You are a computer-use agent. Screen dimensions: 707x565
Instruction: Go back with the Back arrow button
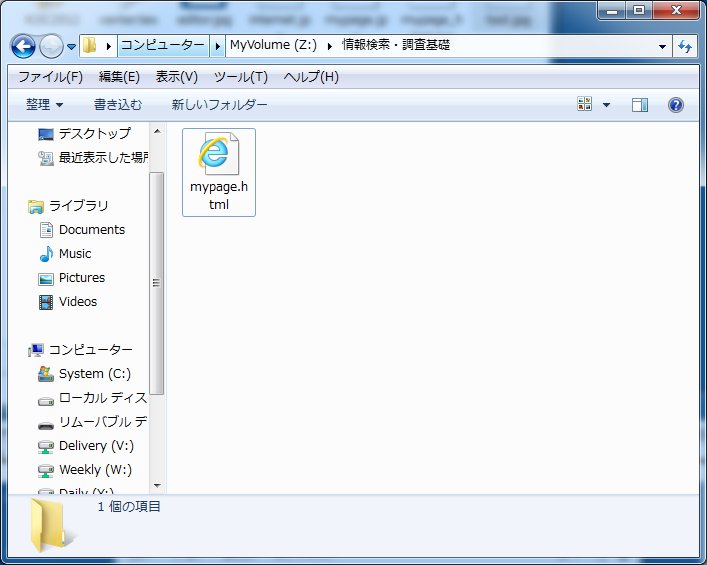[x=23, y=46]
